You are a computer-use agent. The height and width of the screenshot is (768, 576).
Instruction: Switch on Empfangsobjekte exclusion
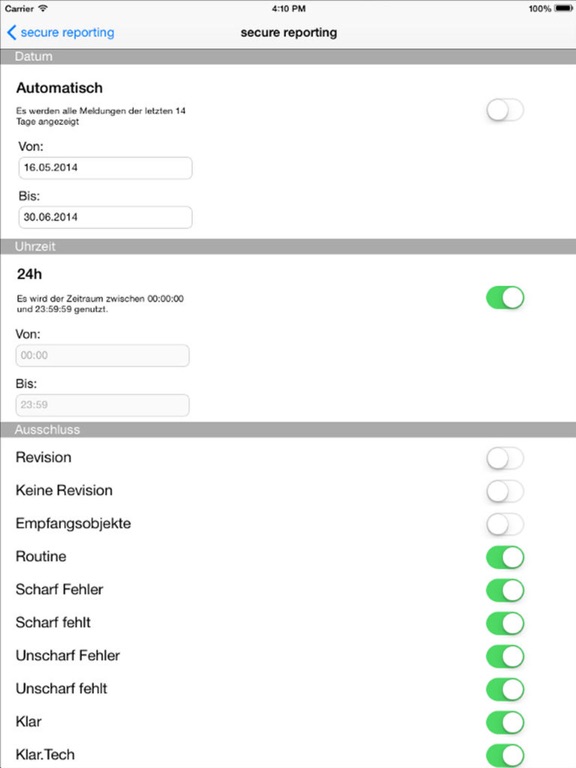pos(505,524)
